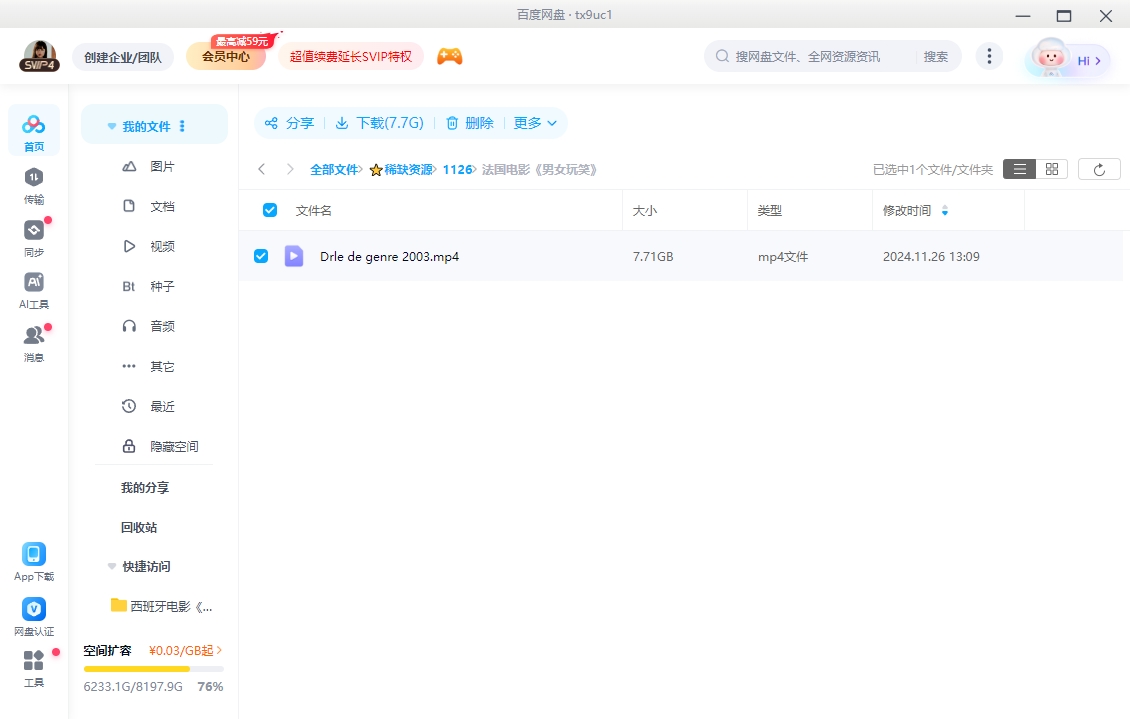Open the 同步 sync panel icon

(x=34, y=231)
